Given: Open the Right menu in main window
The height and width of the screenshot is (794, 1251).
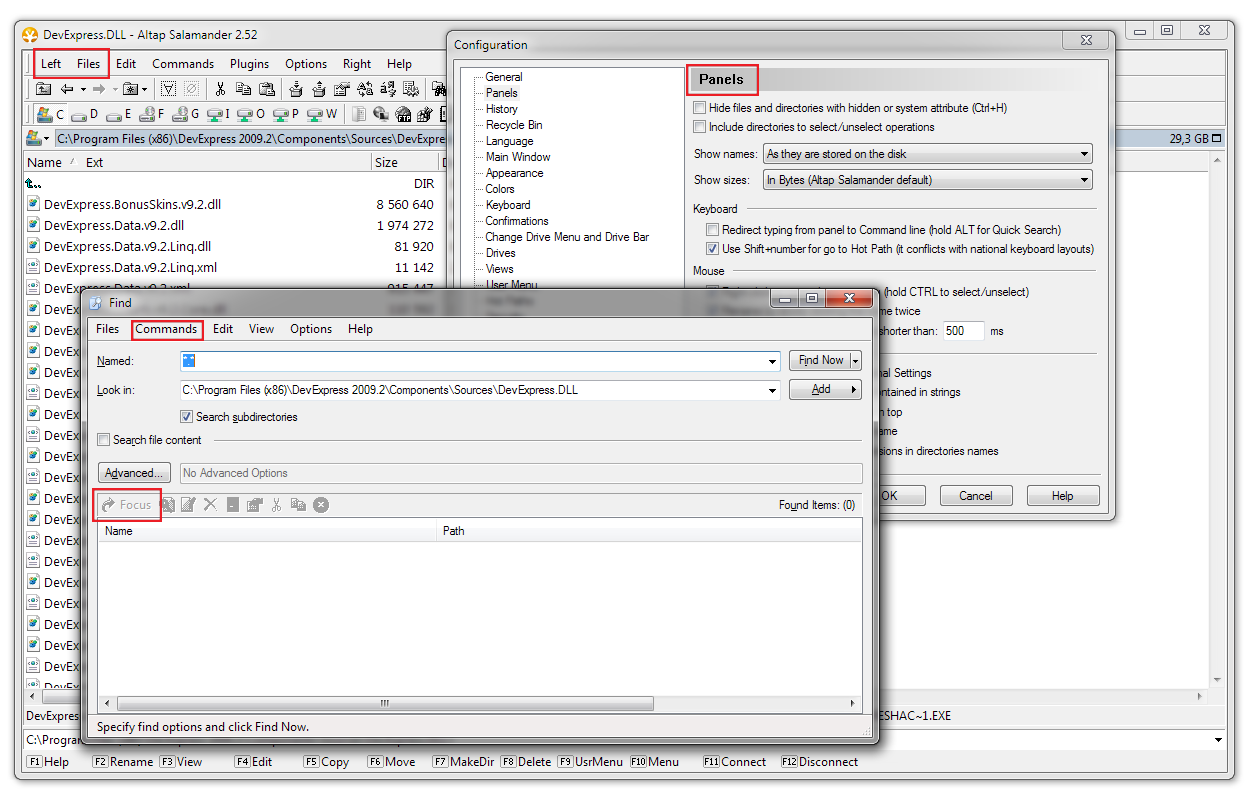Looking at the screenshot, I should click(357, 64).
